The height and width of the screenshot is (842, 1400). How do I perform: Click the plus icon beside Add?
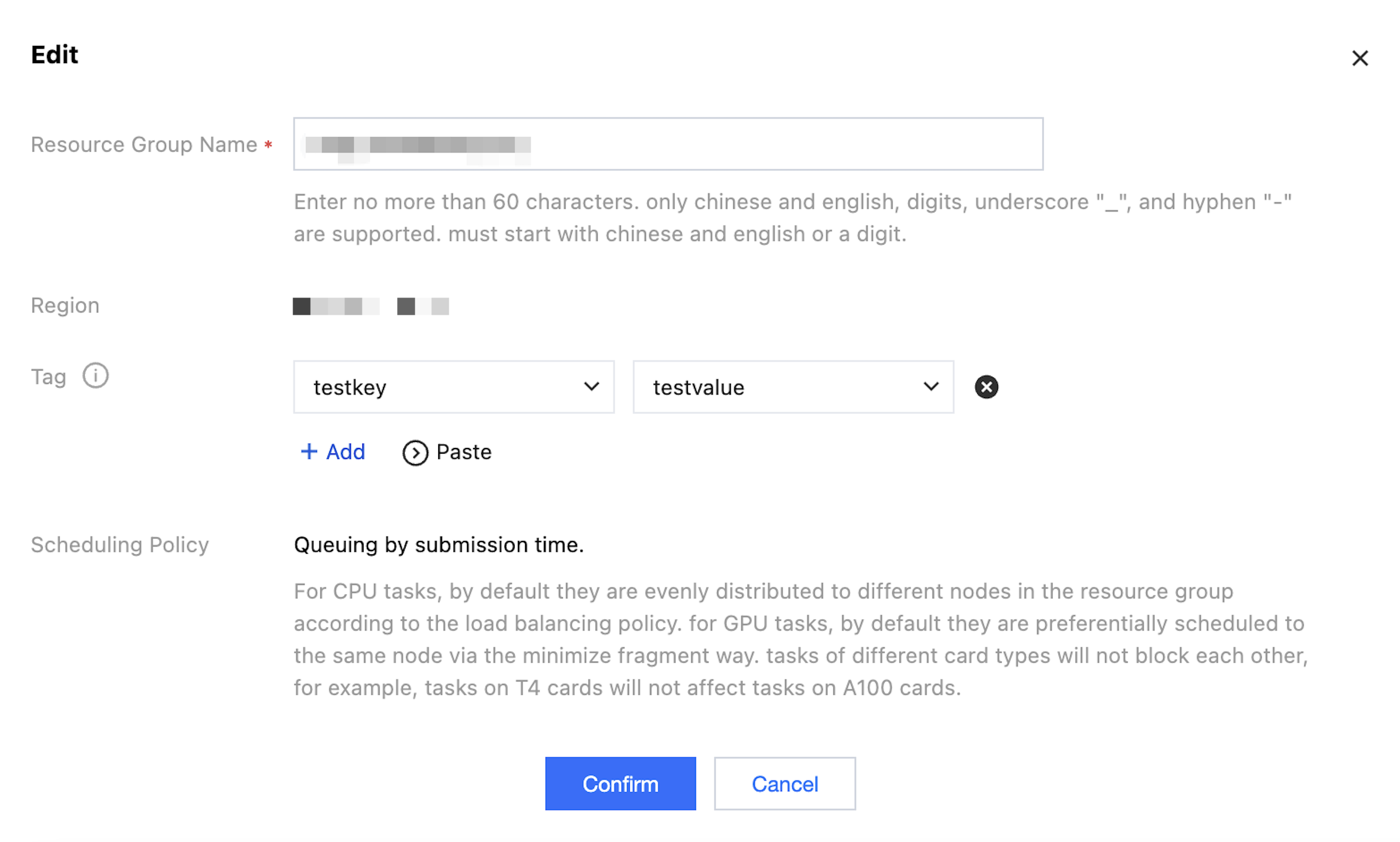pos(309,451)
